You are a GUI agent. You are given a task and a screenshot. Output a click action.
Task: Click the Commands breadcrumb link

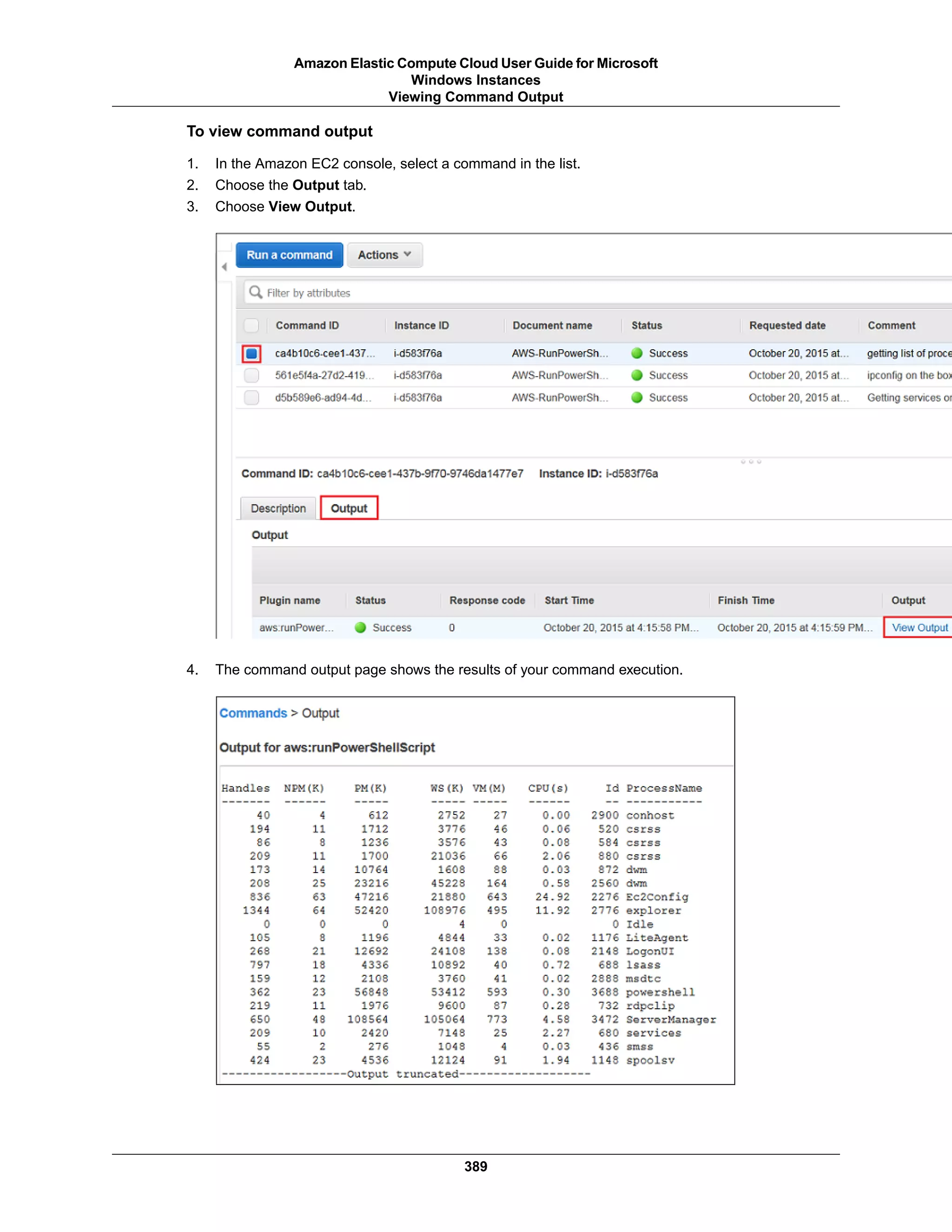tap(253, 714)
